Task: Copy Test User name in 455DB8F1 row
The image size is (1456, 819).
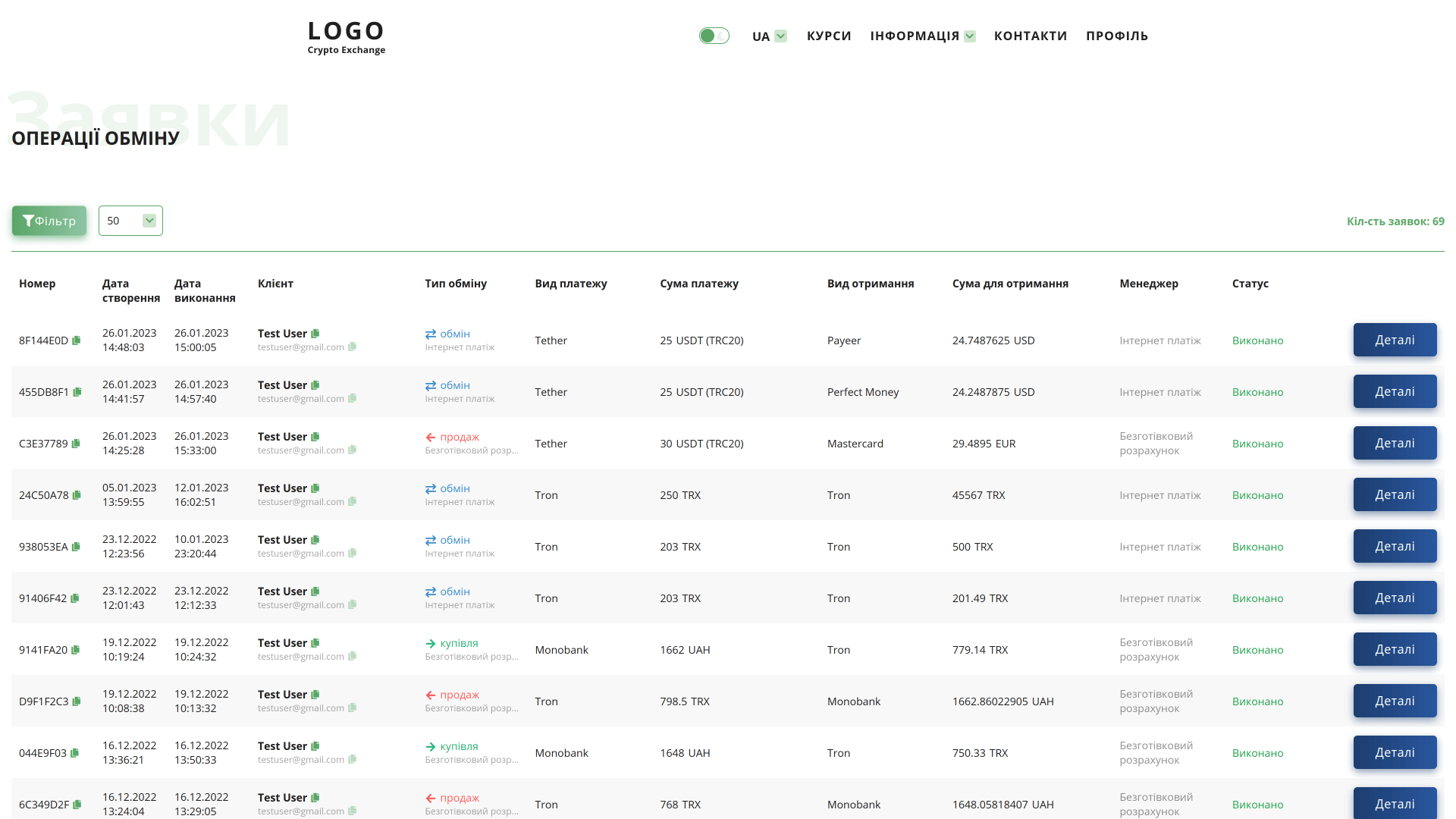Action: [x=315, y=385]
